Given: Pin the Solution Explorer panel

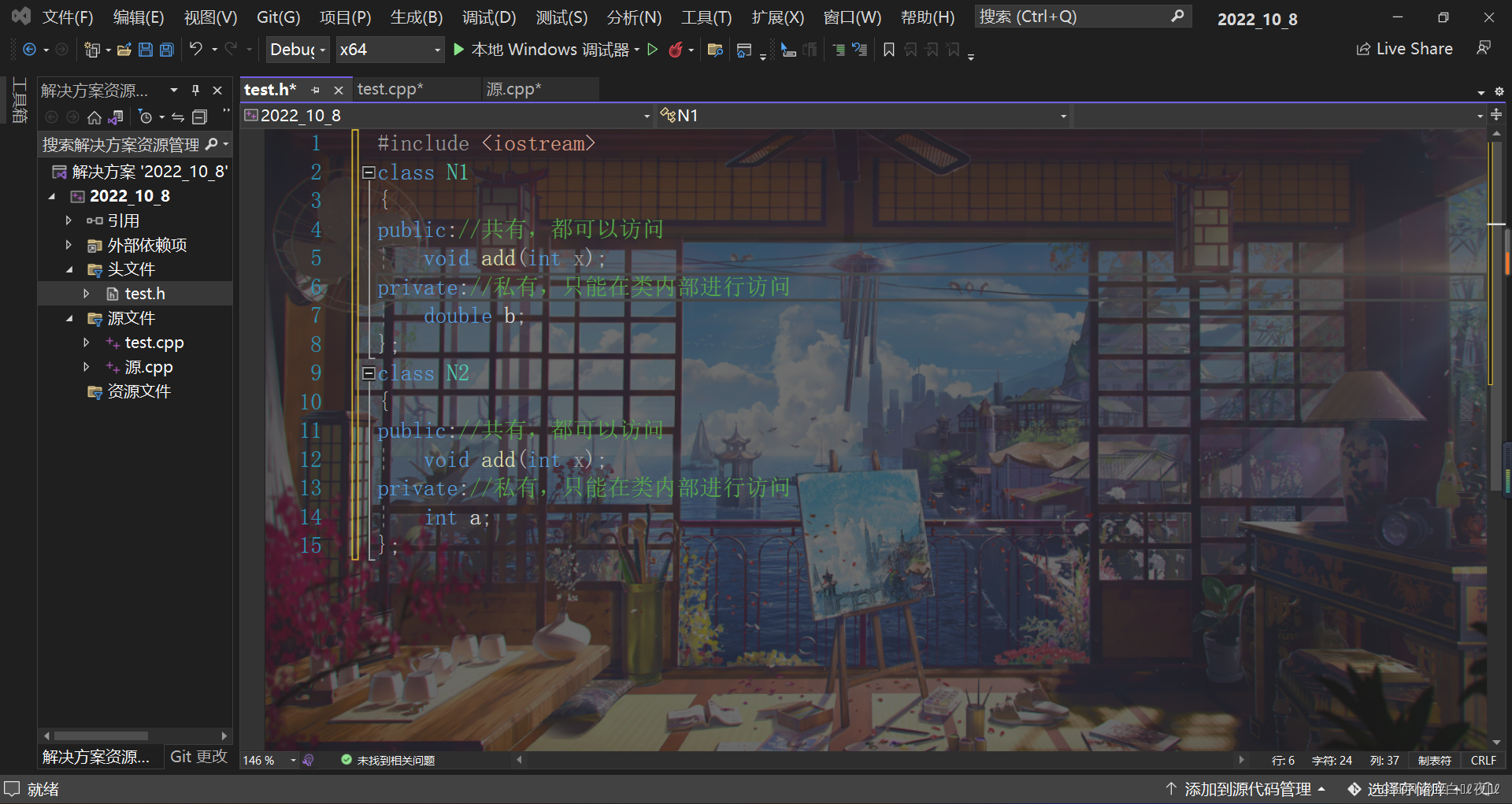Looking at the screenshot, I should click(195, 91).
